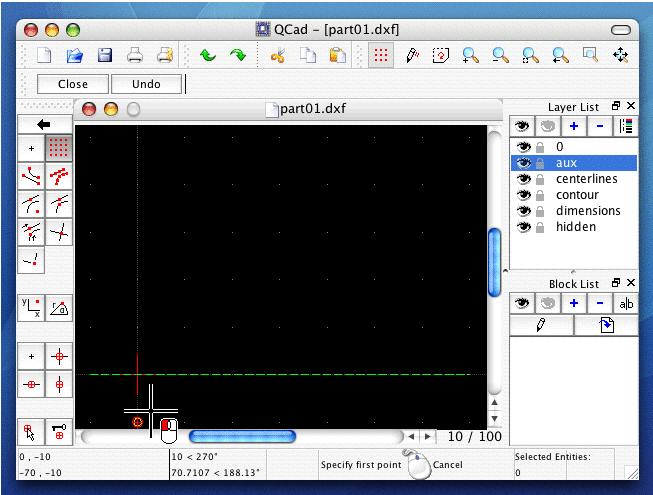Choose horizontal restriction snap option
Image resolution: width=653 pixels, height=495 pixels.
coord(31,384)
